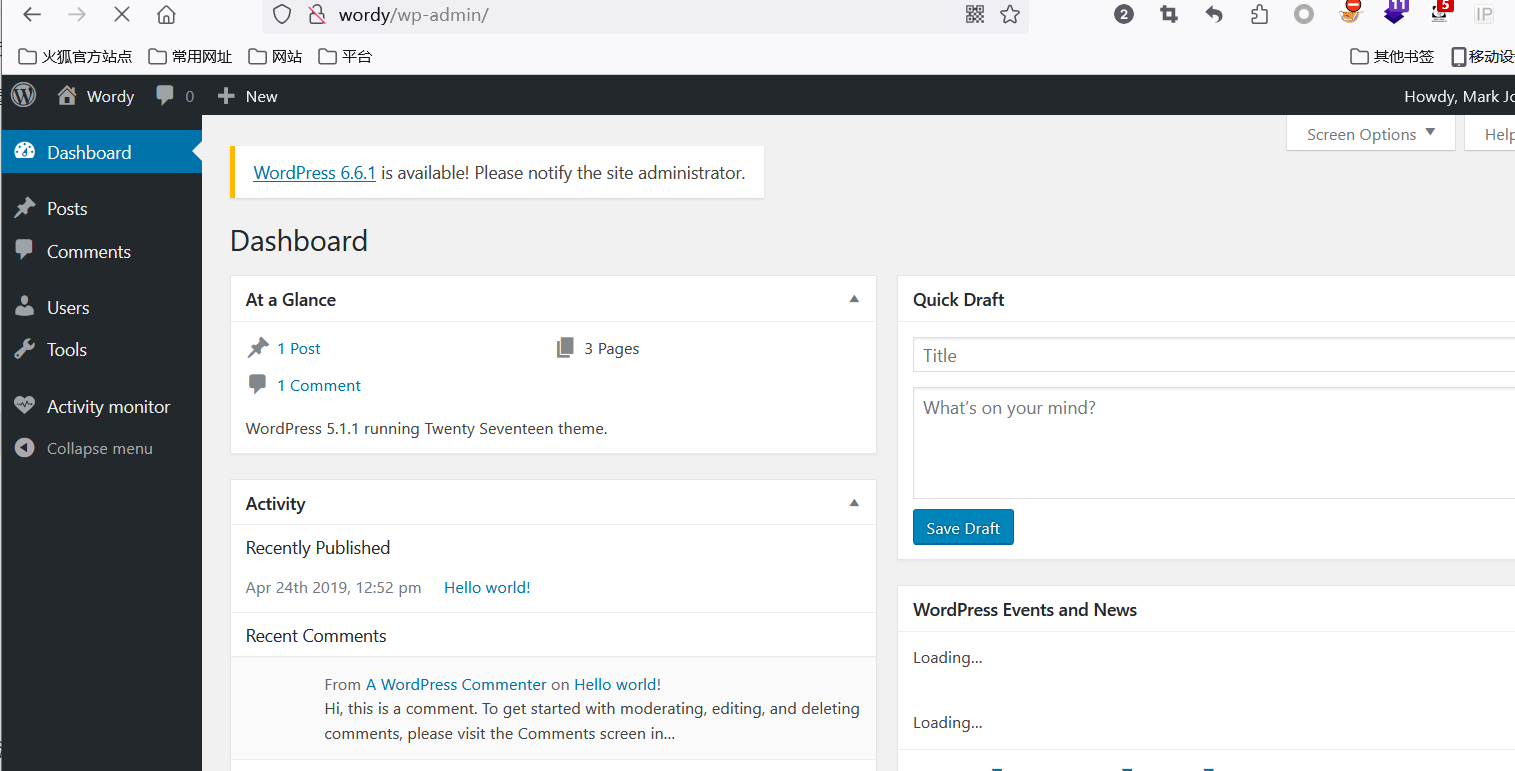1515x771 pixels.
Task: Open the 火狐官方站点 bookmarks folder
Action: pos(76,56)
